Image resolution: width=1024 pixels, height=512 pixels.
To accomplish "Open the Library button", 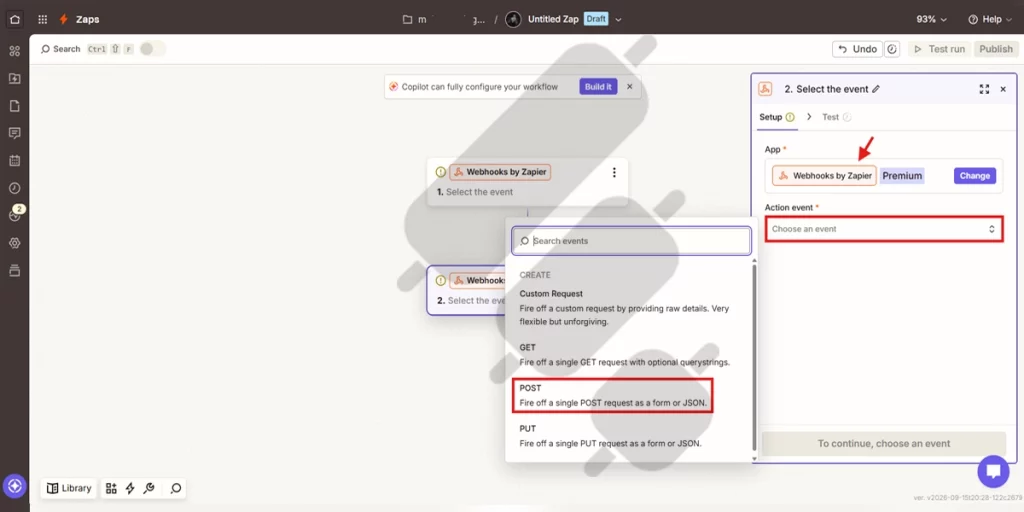I will click(x=69, y=488).
